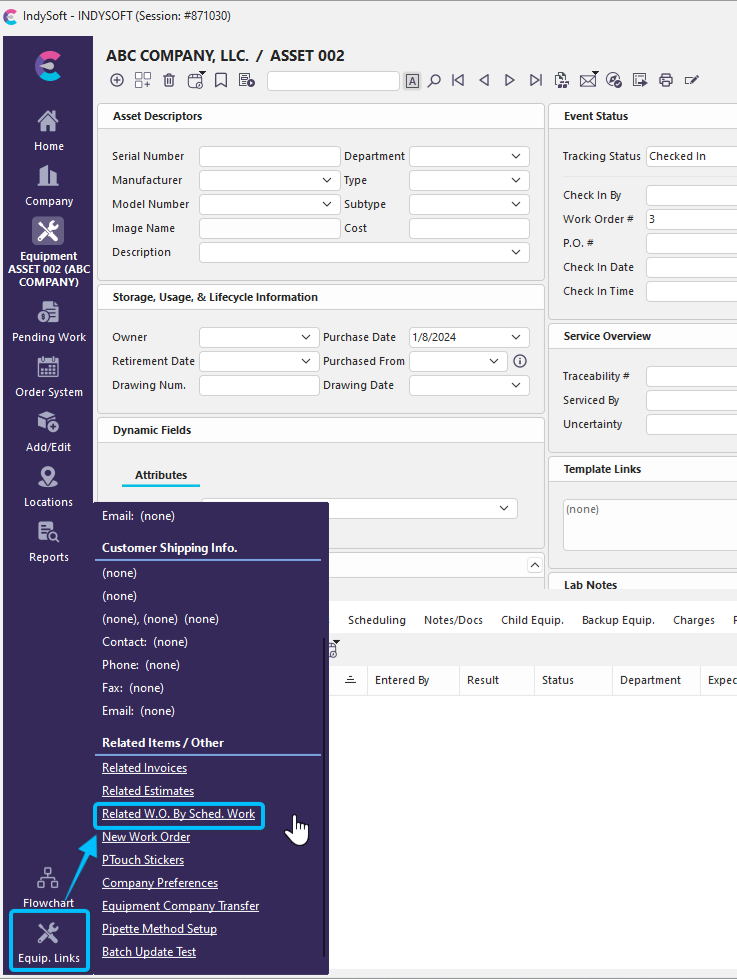Open the Pending Work sidebar item
The image size is (737, 979).
pyautogui.click(x=48, y=322)
